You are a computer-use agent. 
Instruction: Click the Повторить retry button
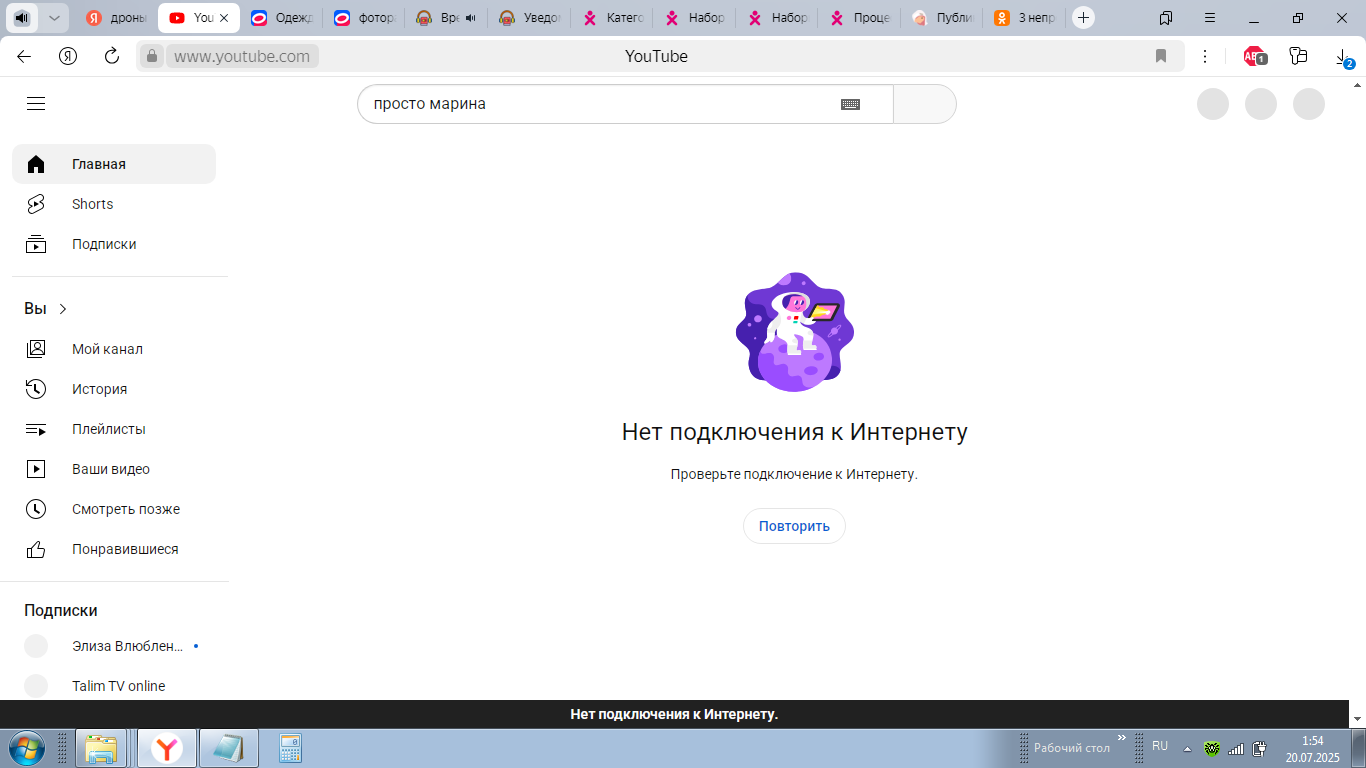coord(794,526)
